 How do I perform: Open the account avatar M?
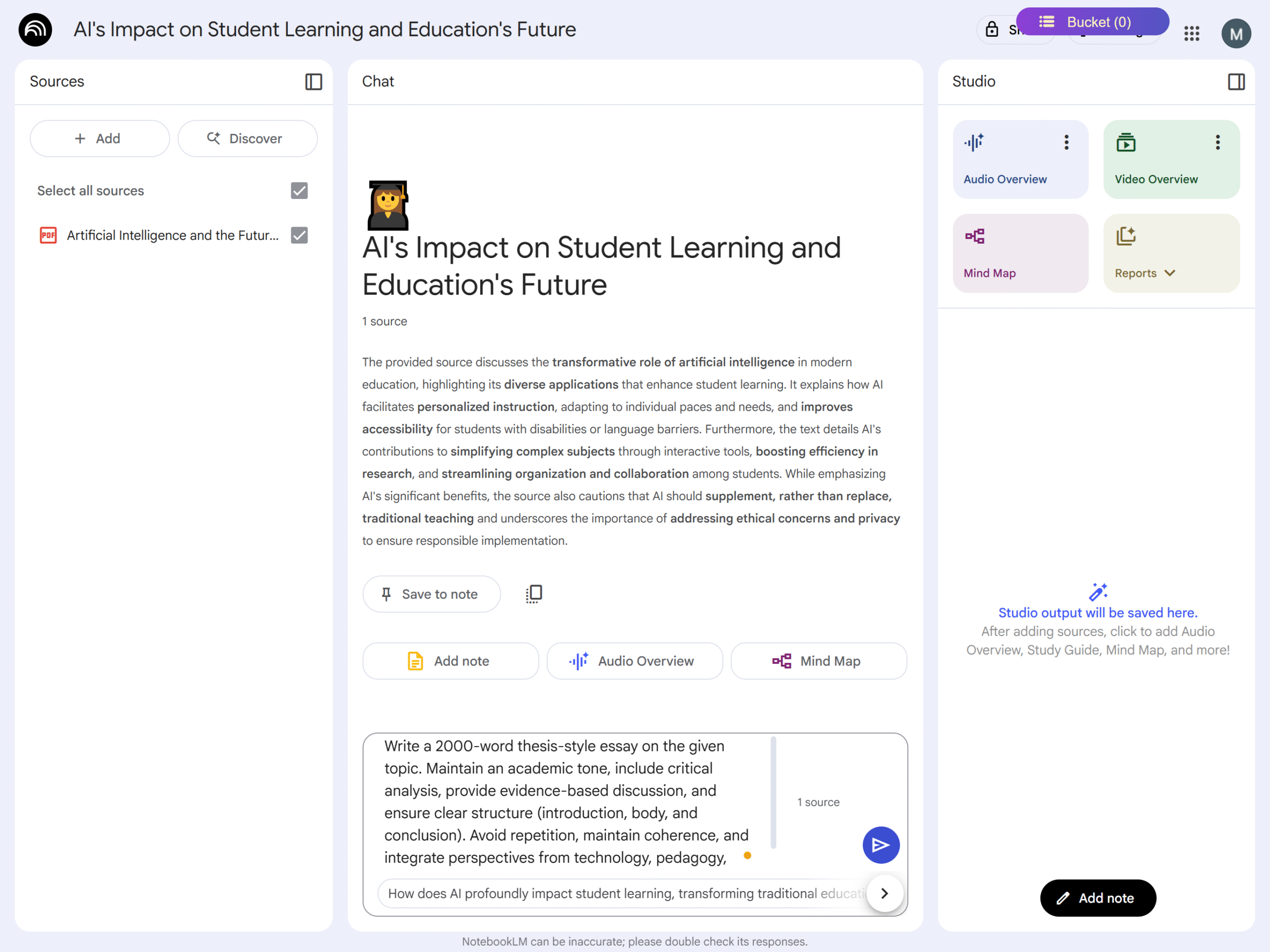coord(1236,33)
